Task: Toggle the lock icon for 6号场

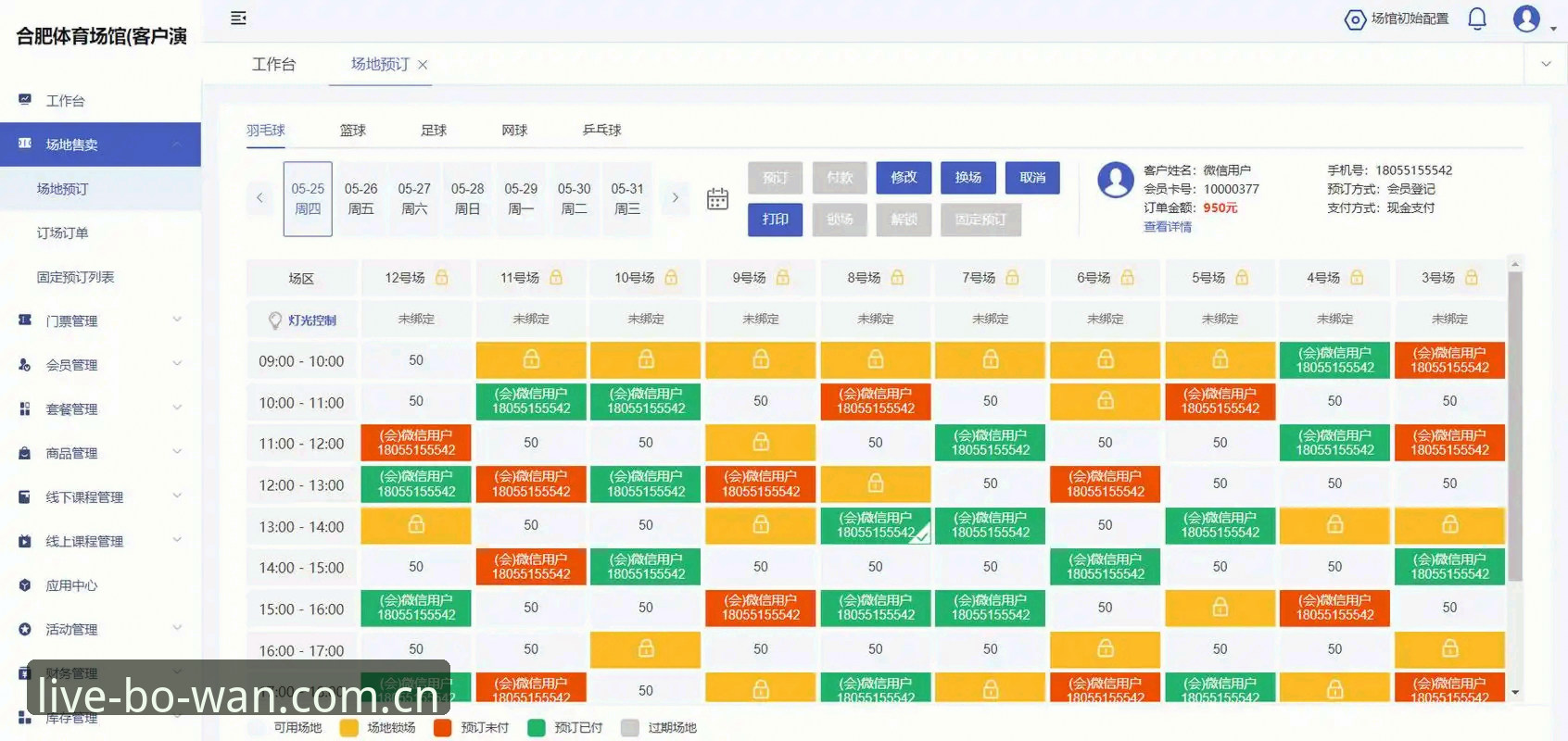Action: pyautogui.click(x=1127, y=278)
